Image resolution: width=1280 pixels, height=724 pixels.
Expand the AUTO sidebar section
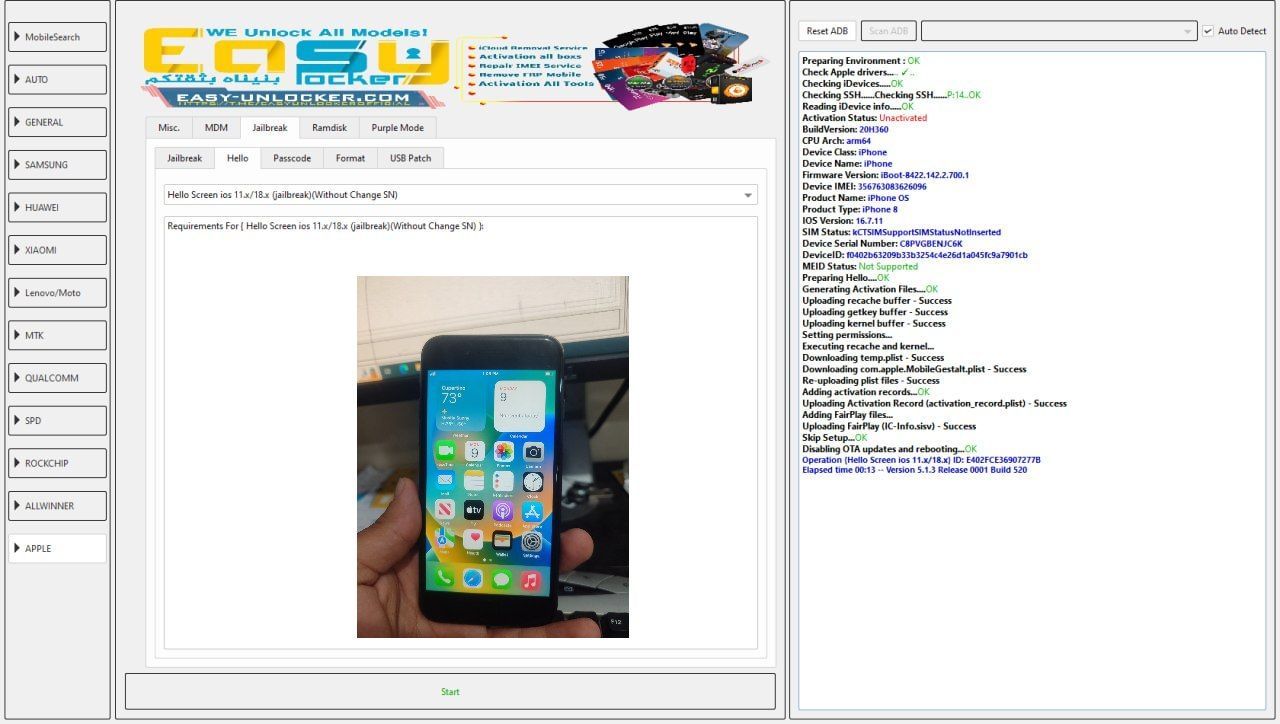tap(57, 80)
